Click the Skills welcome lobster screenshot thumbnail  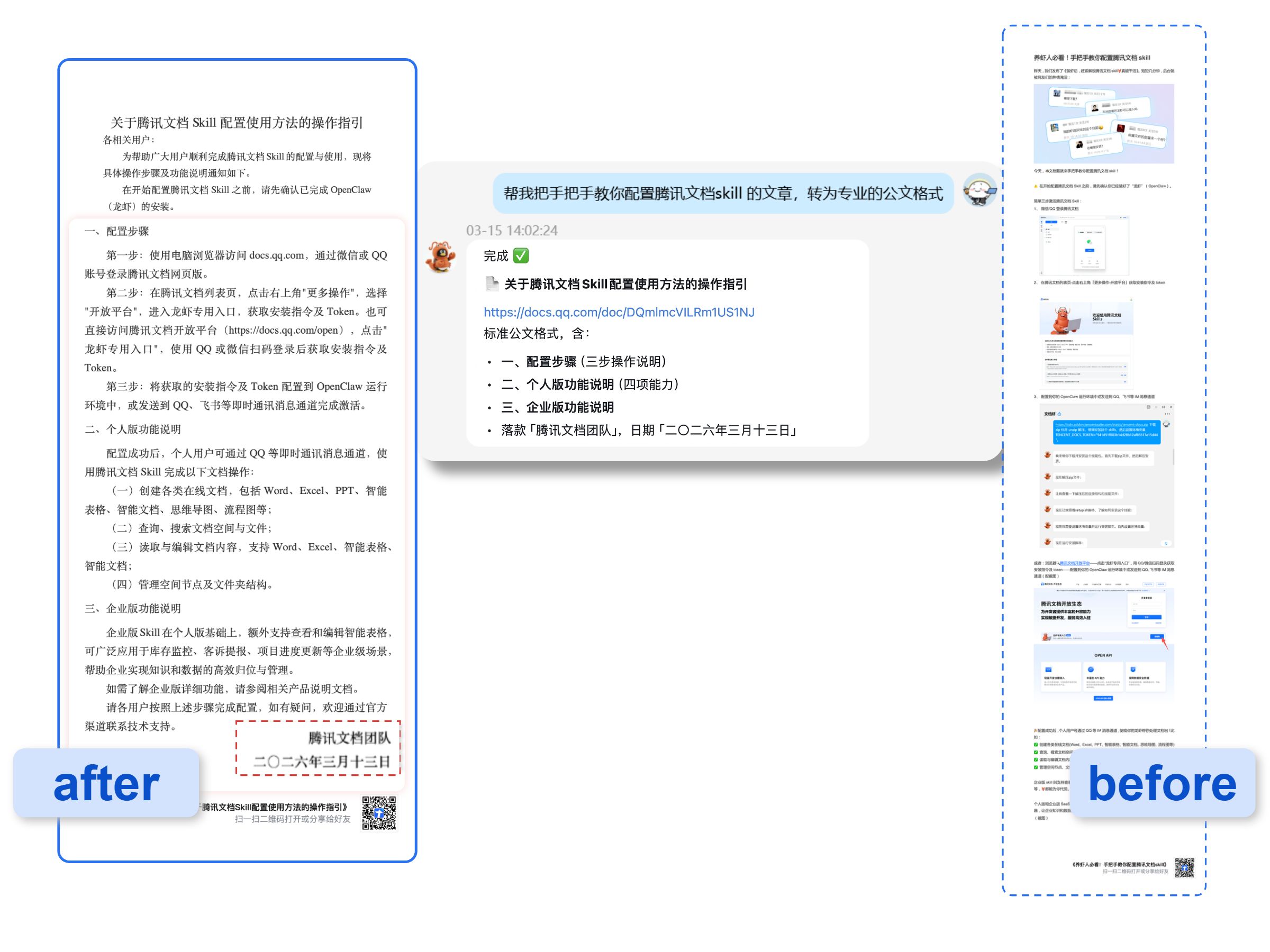tap(1086, 343)
